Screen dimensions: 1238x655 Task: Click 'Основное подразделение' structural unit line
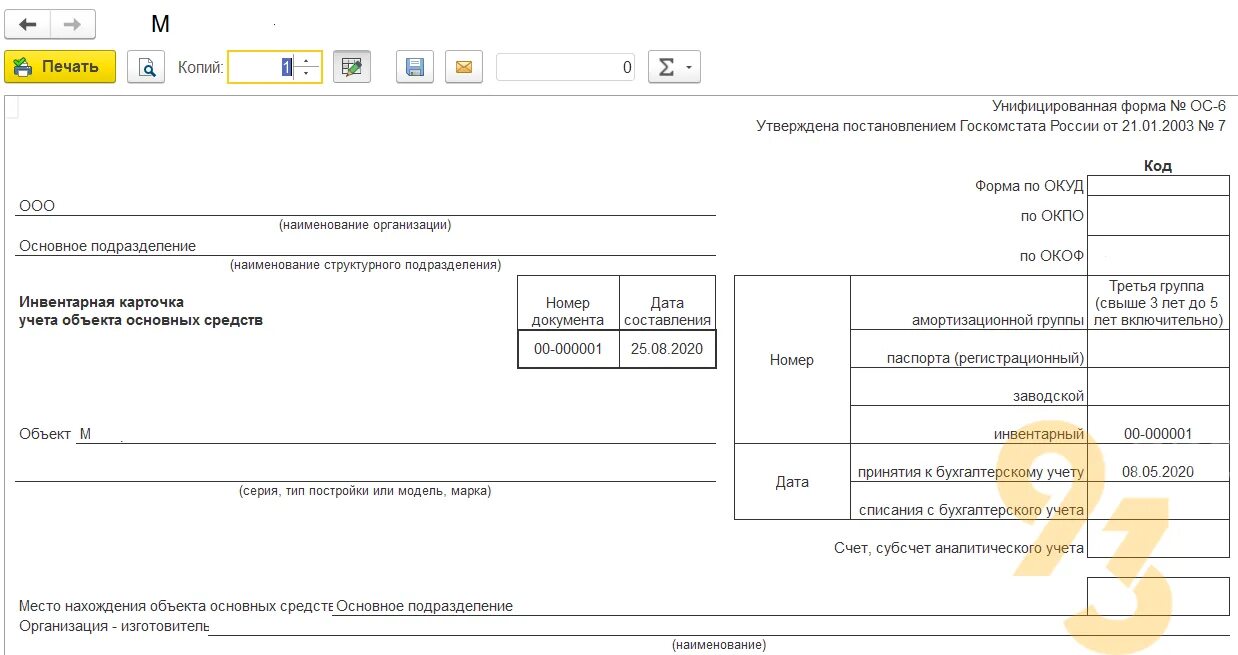365,246
